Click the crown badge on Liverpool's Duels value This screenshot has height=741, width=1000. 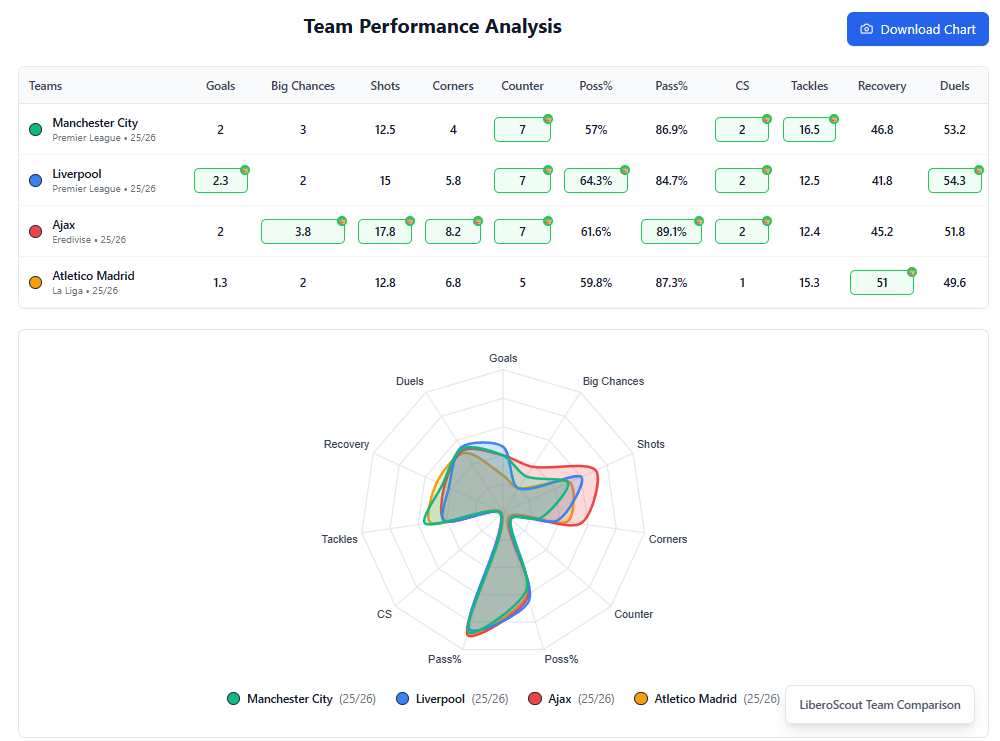978,170
